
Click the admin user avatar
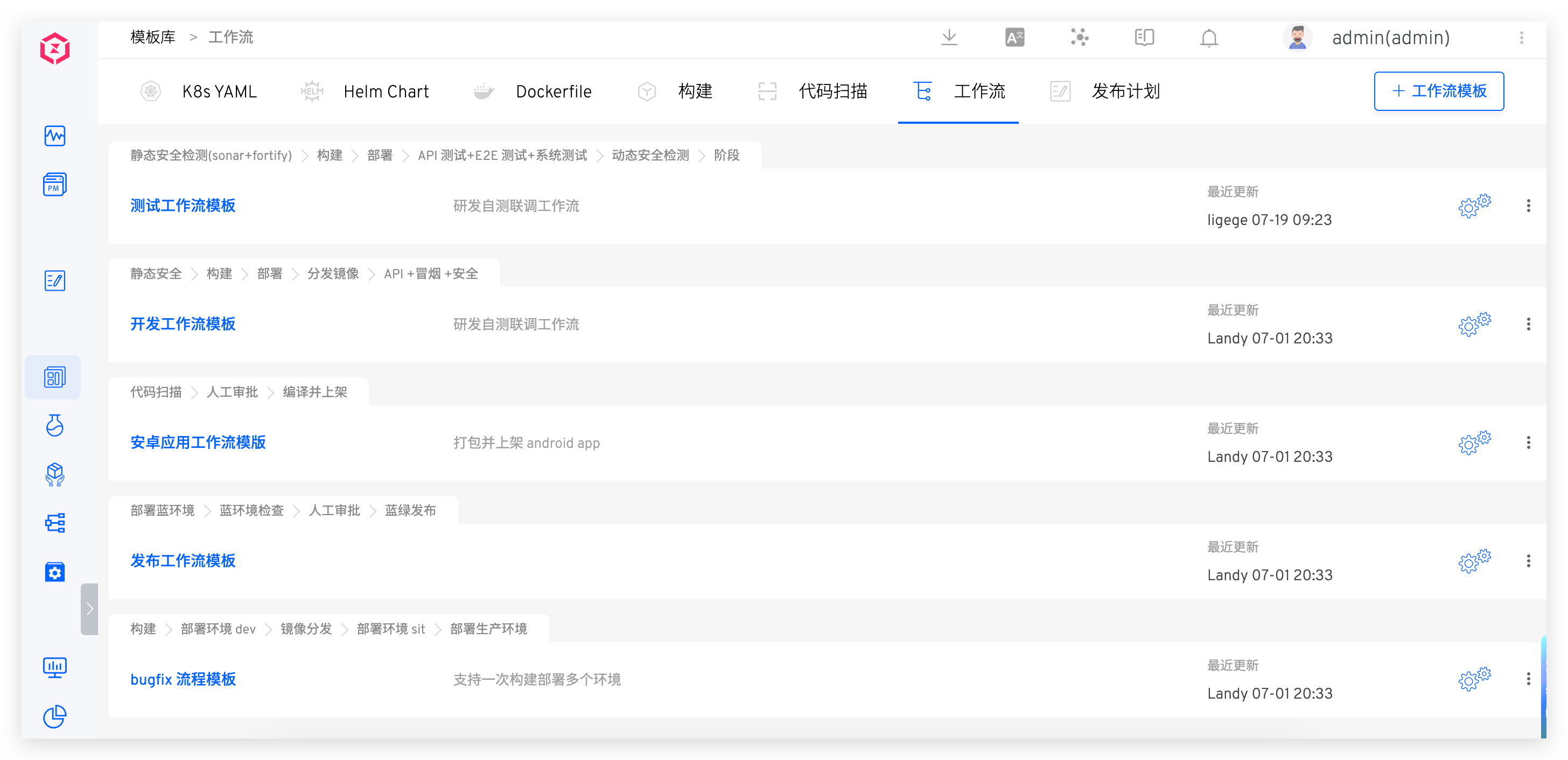[x=1297, y=38]
